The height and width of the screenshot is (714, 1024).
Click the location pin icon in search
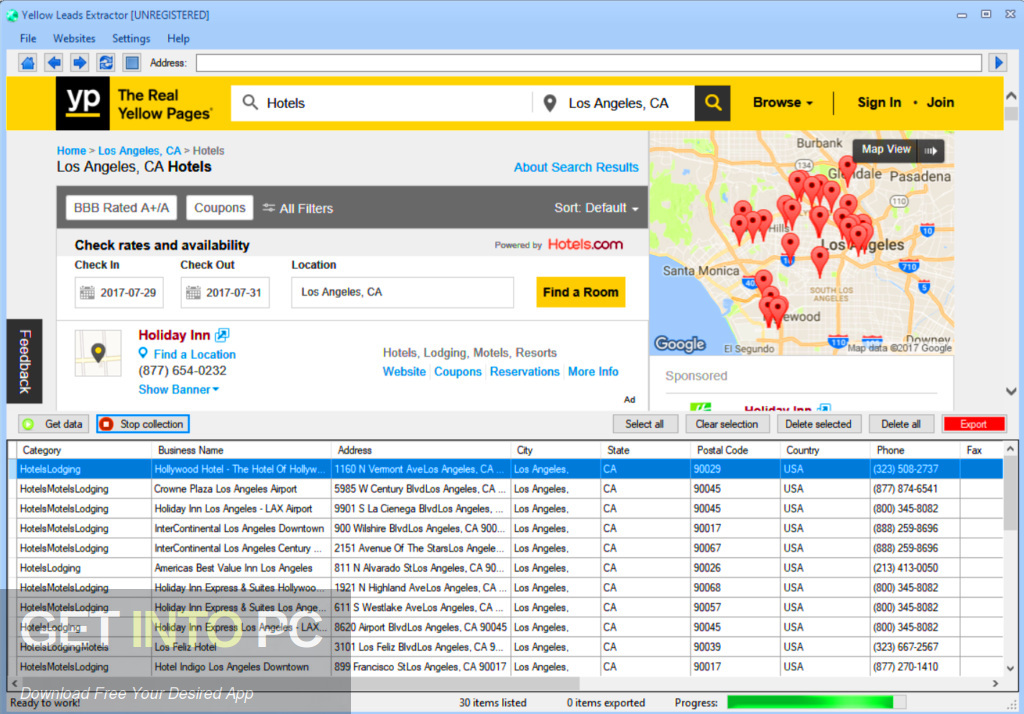tap(550, 103)
